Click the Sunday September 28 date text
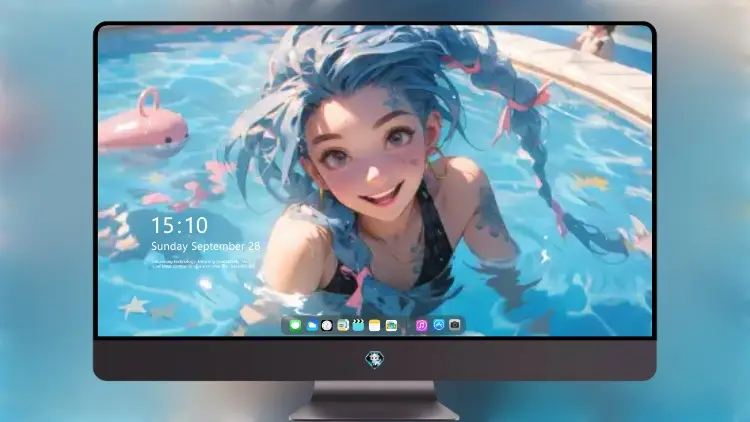Viewport: 750px width, 422px height. coord(206,246)
